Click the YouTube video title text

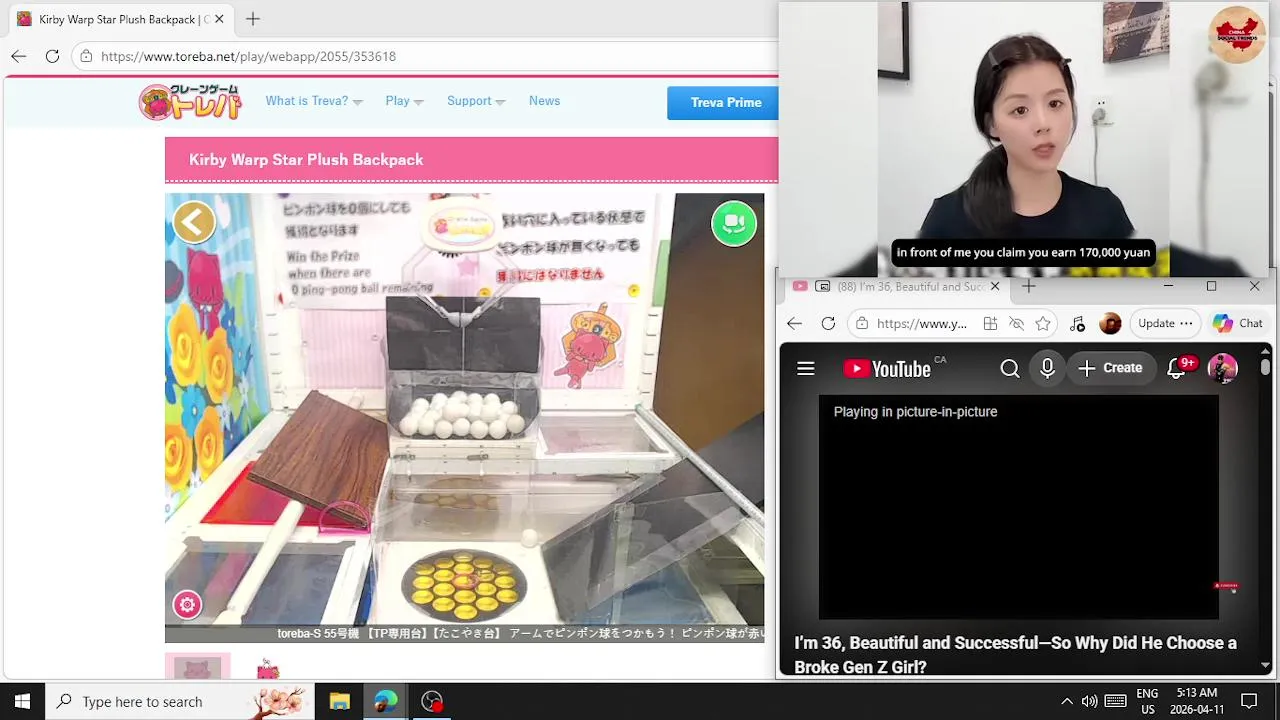click(1015, 654)
